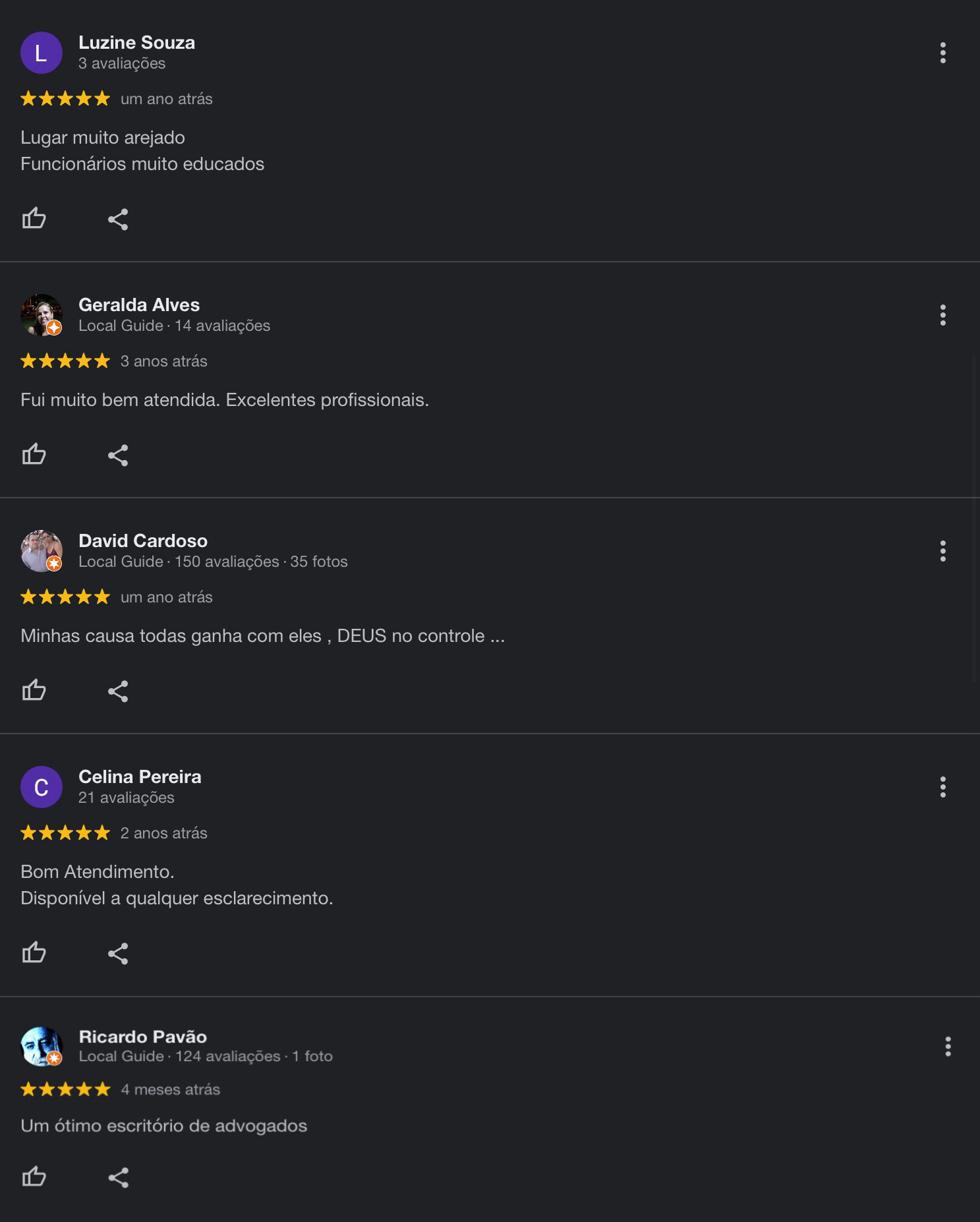Viewport: 980px width, 1222px height.
Task: Click Ricardo Pavão's reviewer name
Action: click(142, 1037)
